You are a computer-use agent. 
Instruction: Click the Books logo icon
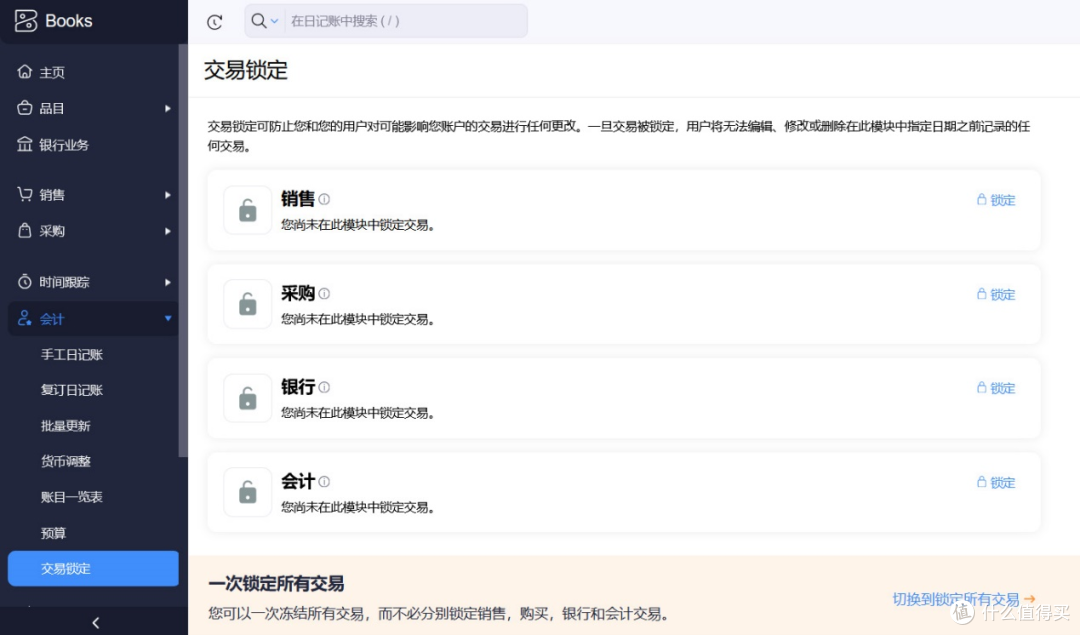(26, 21)
